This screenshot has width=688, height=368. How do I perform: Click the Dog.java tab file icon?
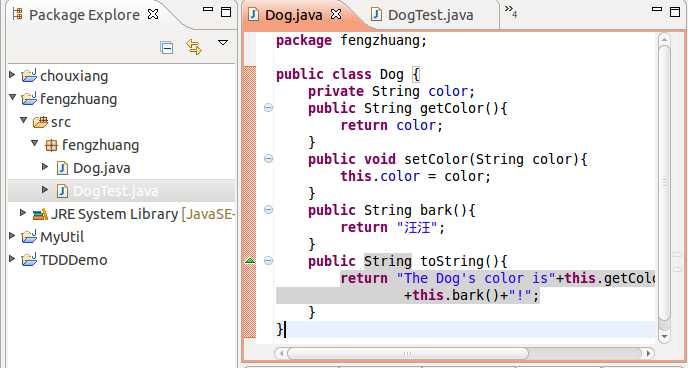click(x=254, y=14)
